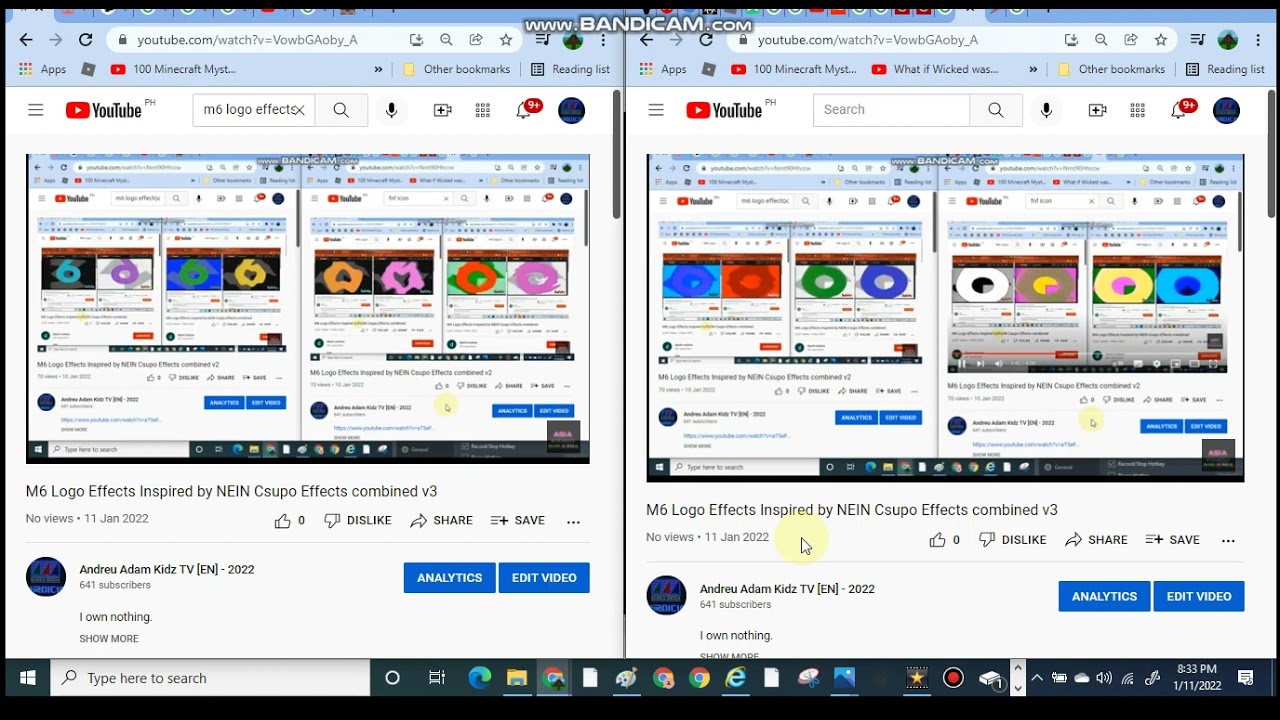This screenshot has width=1280, height=720.
Task: Open '100 Minecraft Myst...' bookmark in the left window
Action: [x=174, y=70]
